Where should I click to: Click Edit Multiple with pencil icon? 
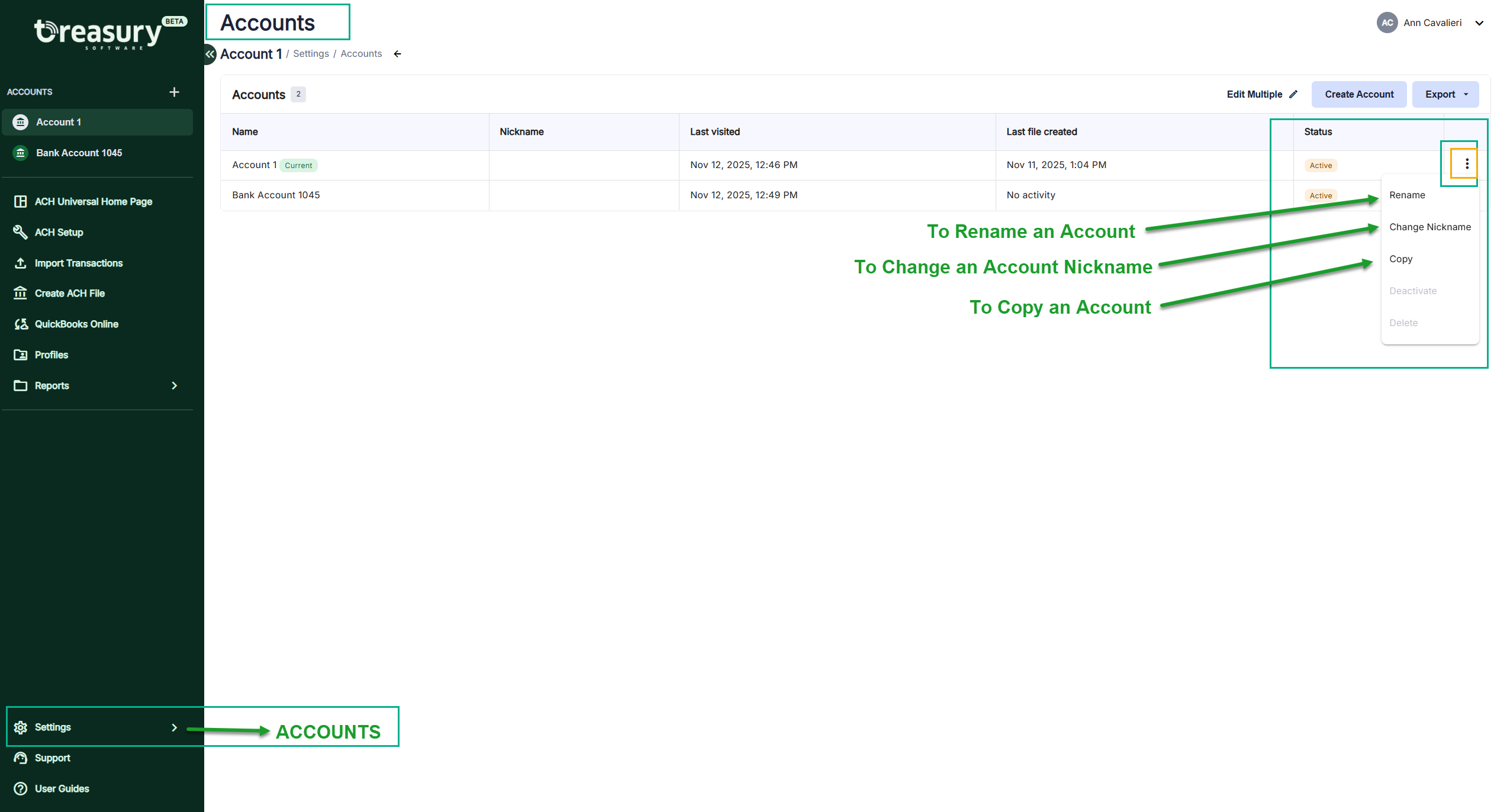click(1261, 94)
